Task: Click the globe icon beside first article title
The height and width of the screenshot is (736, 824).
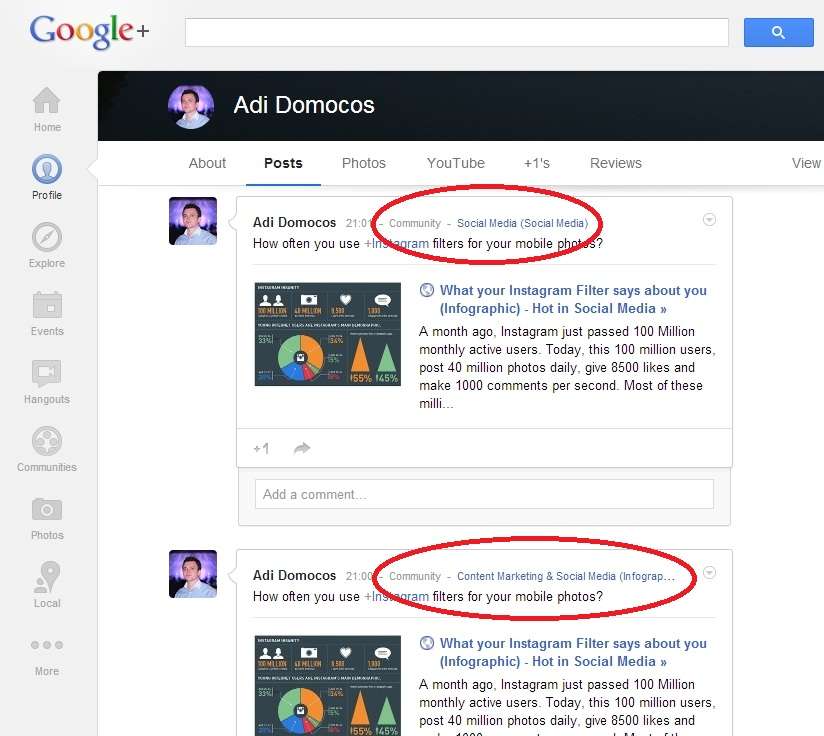Action: [x=427, y=290]
